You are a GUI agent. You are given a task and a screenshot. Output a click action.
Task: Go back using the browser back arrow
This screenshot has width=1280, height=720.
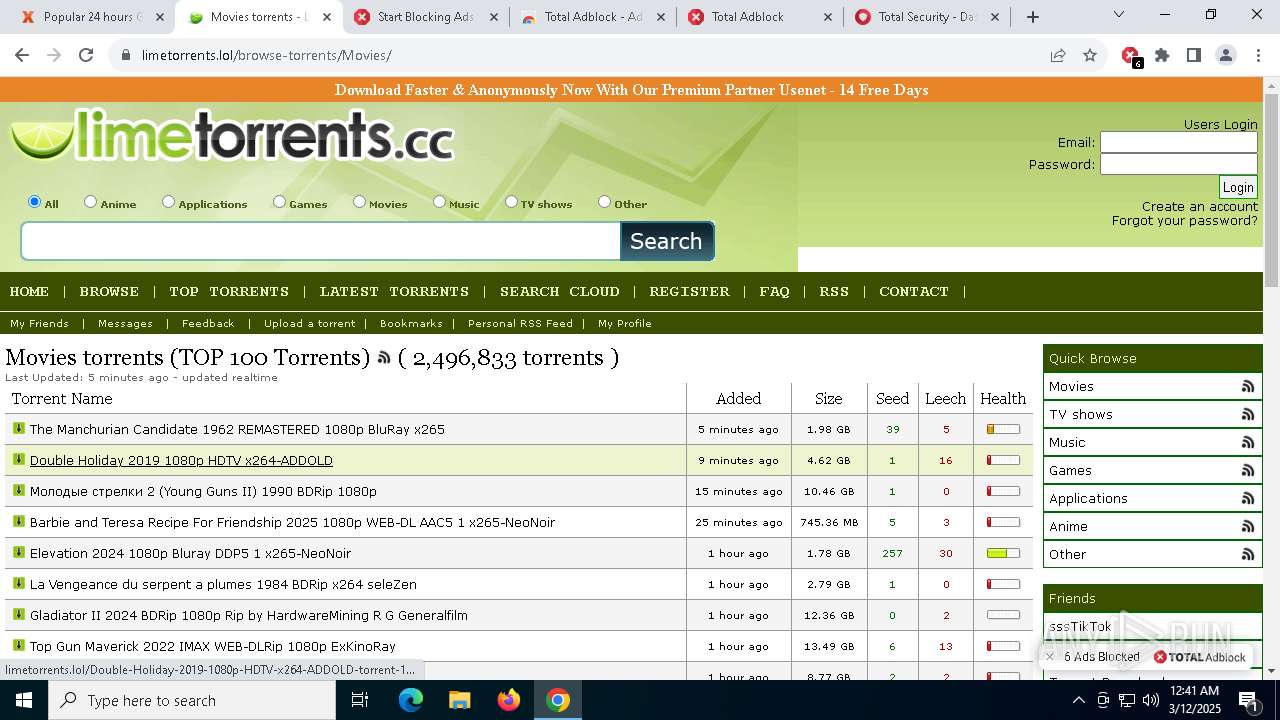pos(22,56)
